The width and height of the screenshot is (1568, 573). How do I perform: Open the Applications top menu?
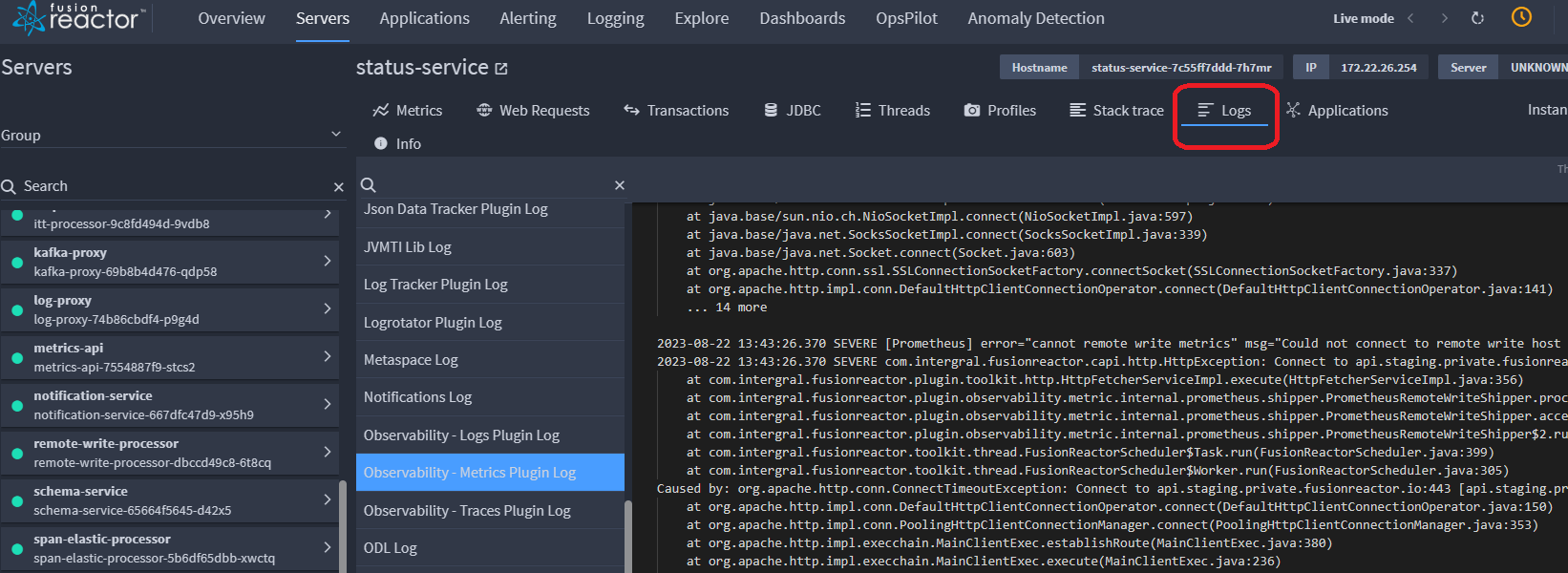coord(424,18)
